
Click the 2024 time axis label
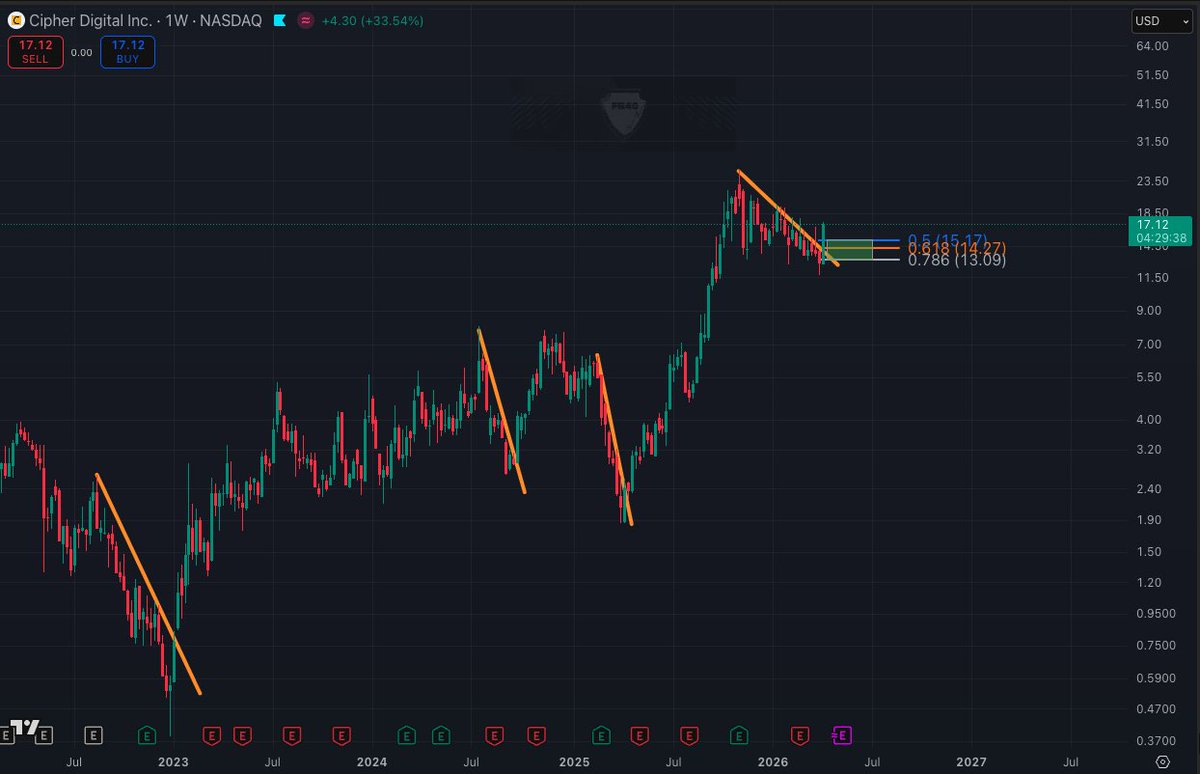(372, 762)
